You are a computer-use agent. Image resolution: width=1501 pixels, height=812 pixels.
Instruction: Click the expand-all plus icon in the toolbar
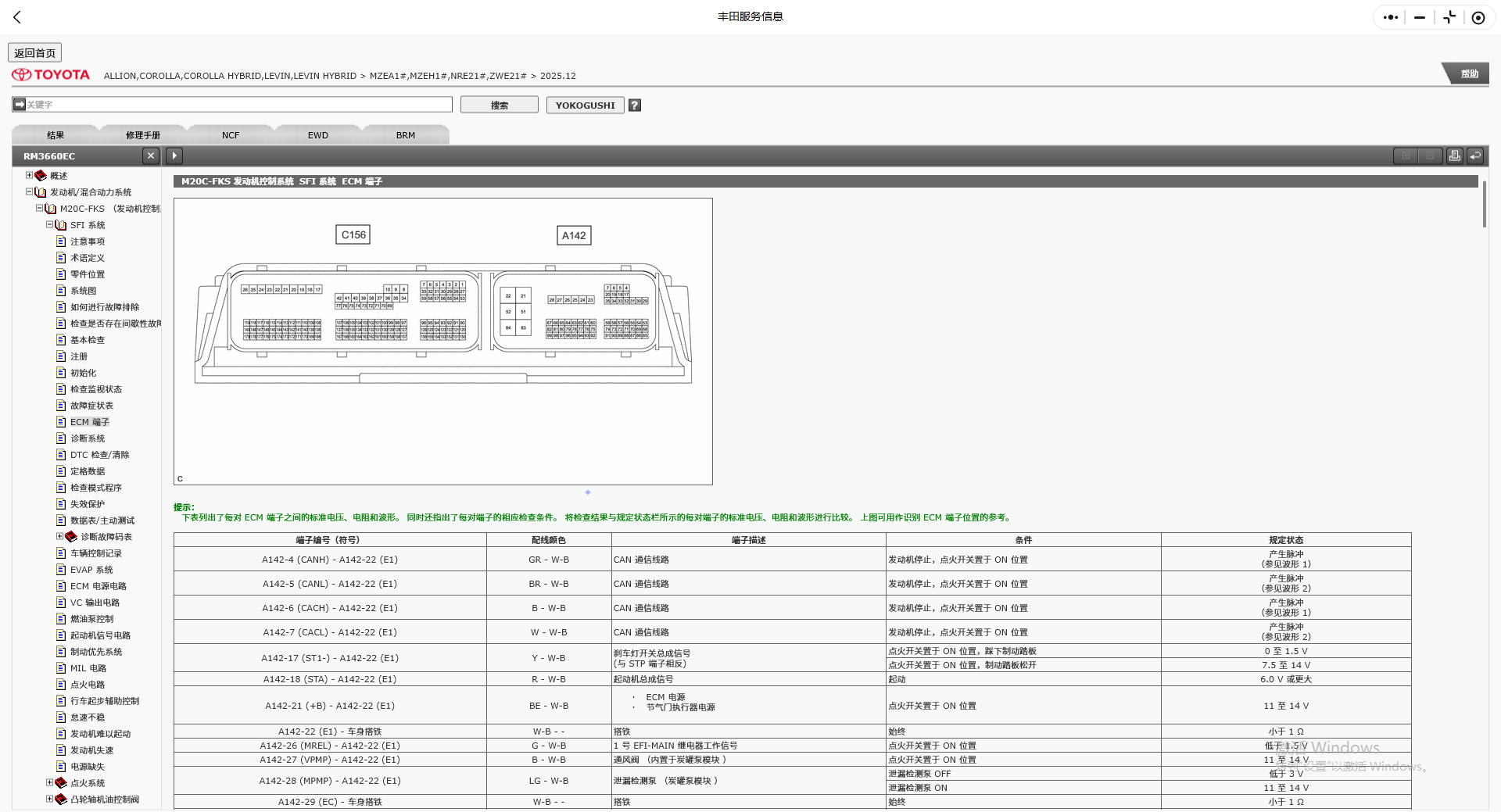click(1406, 156)
